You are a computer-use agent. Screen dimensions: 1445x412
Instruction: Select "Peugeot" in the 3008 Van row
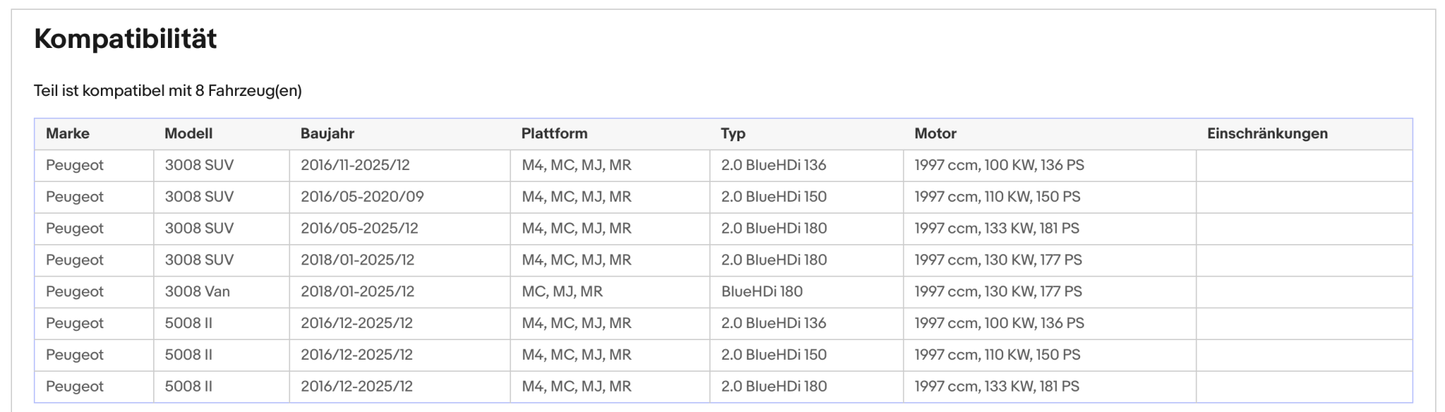tap(75, 292)
